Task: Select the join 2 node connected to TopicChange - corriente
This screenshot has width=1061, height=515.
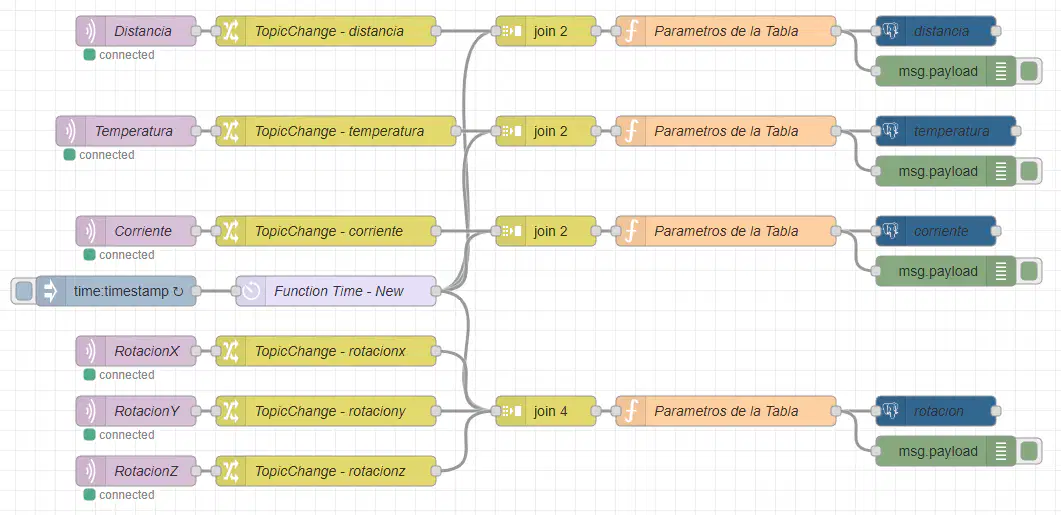Action: click(546, 231)
